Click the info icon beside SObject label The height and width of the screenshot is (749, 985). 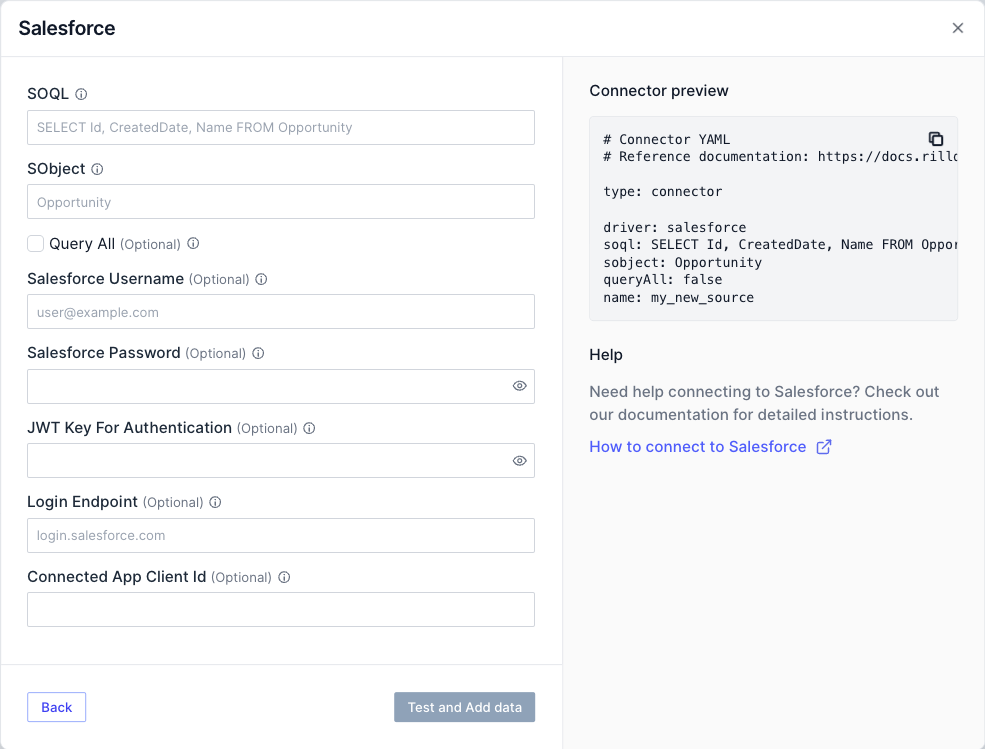(x=98, y=169)
